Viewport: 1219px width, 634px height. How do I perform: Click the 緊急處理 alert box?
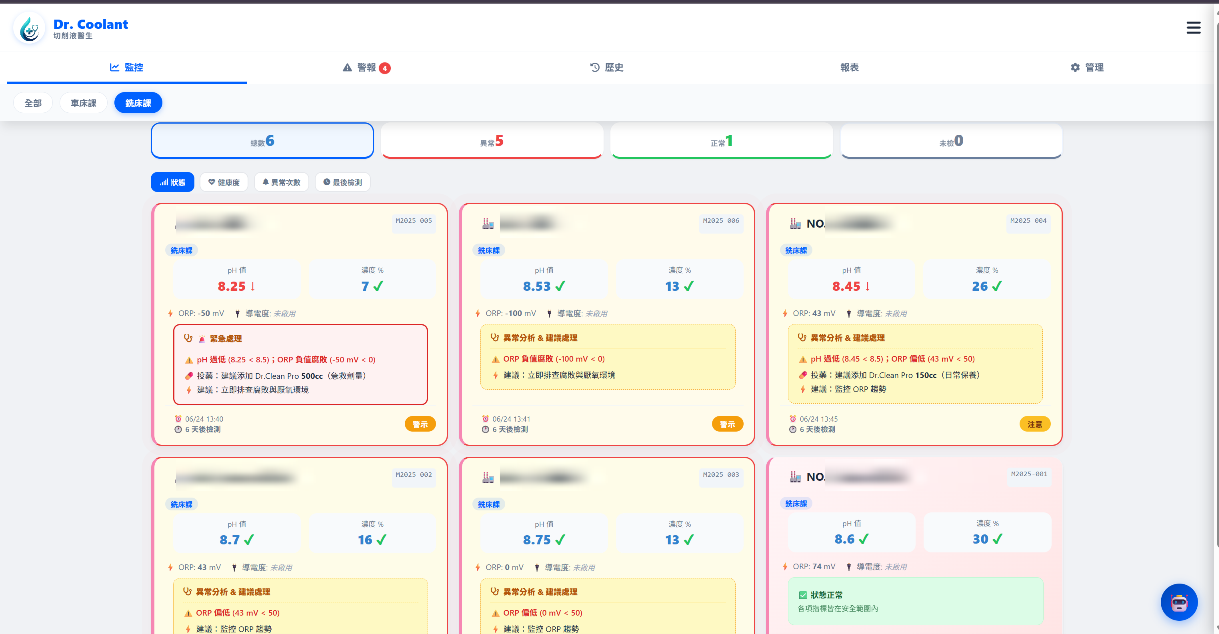click(300, 364)
